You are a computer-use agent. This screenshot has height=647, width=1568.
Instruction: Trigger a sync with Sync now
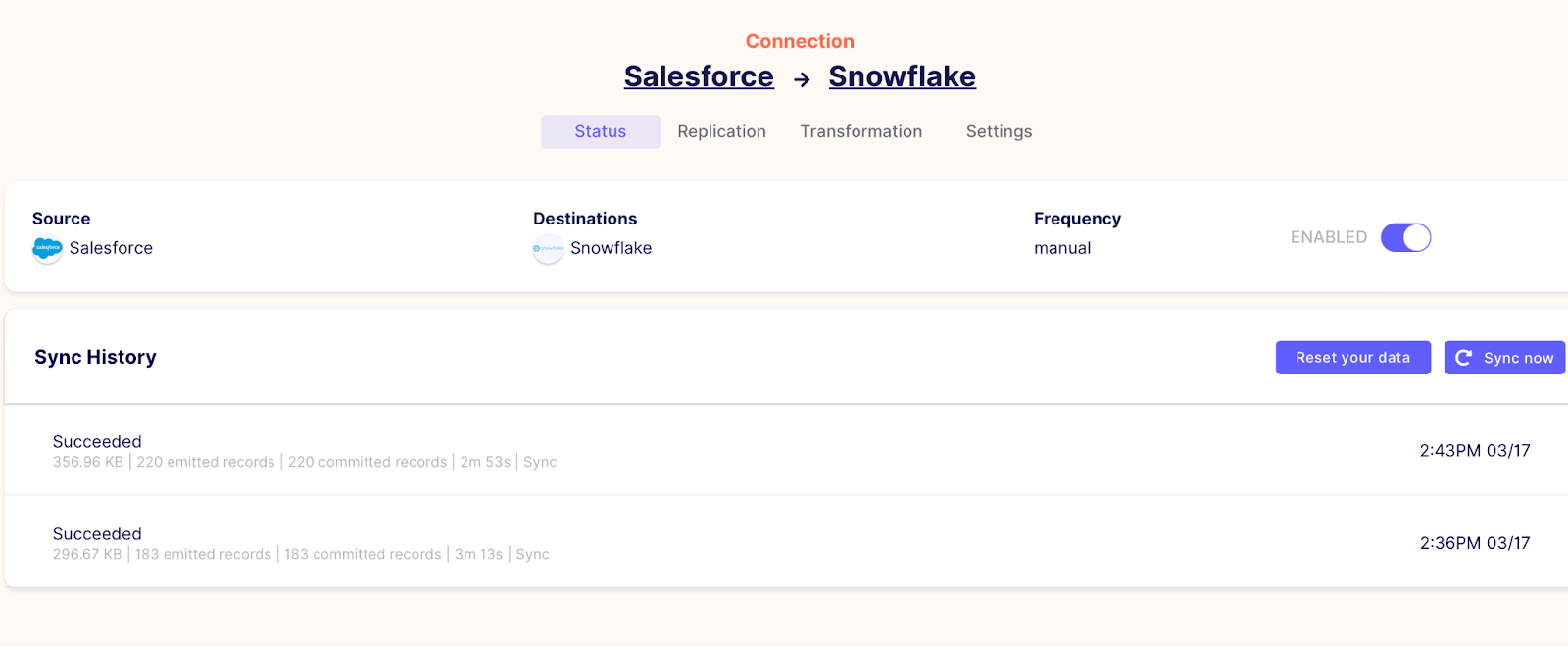point(1504,358)
